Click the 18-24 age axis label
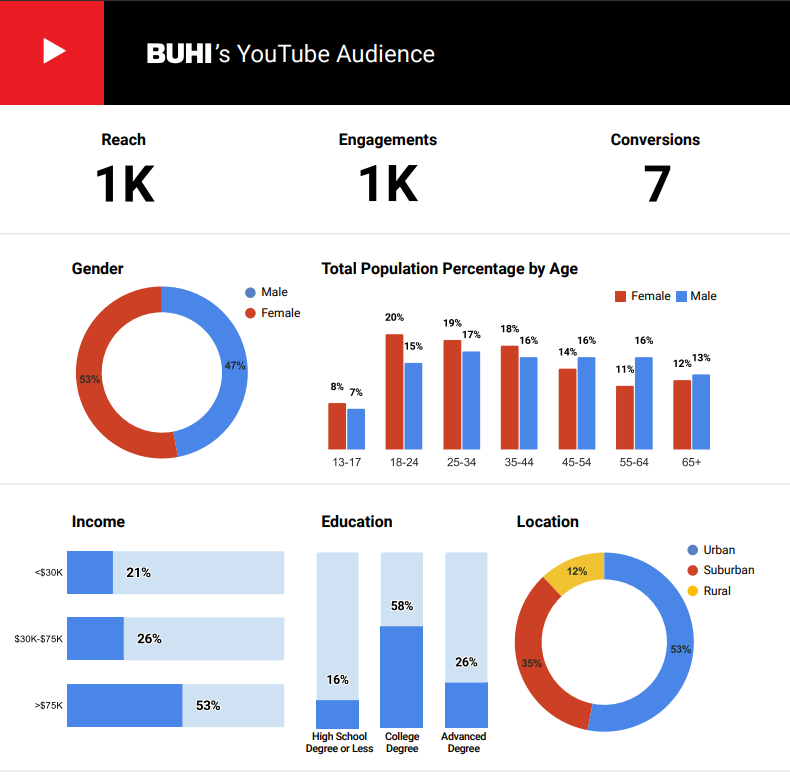This screenshot has height=778, width=790. pos(404,462)
